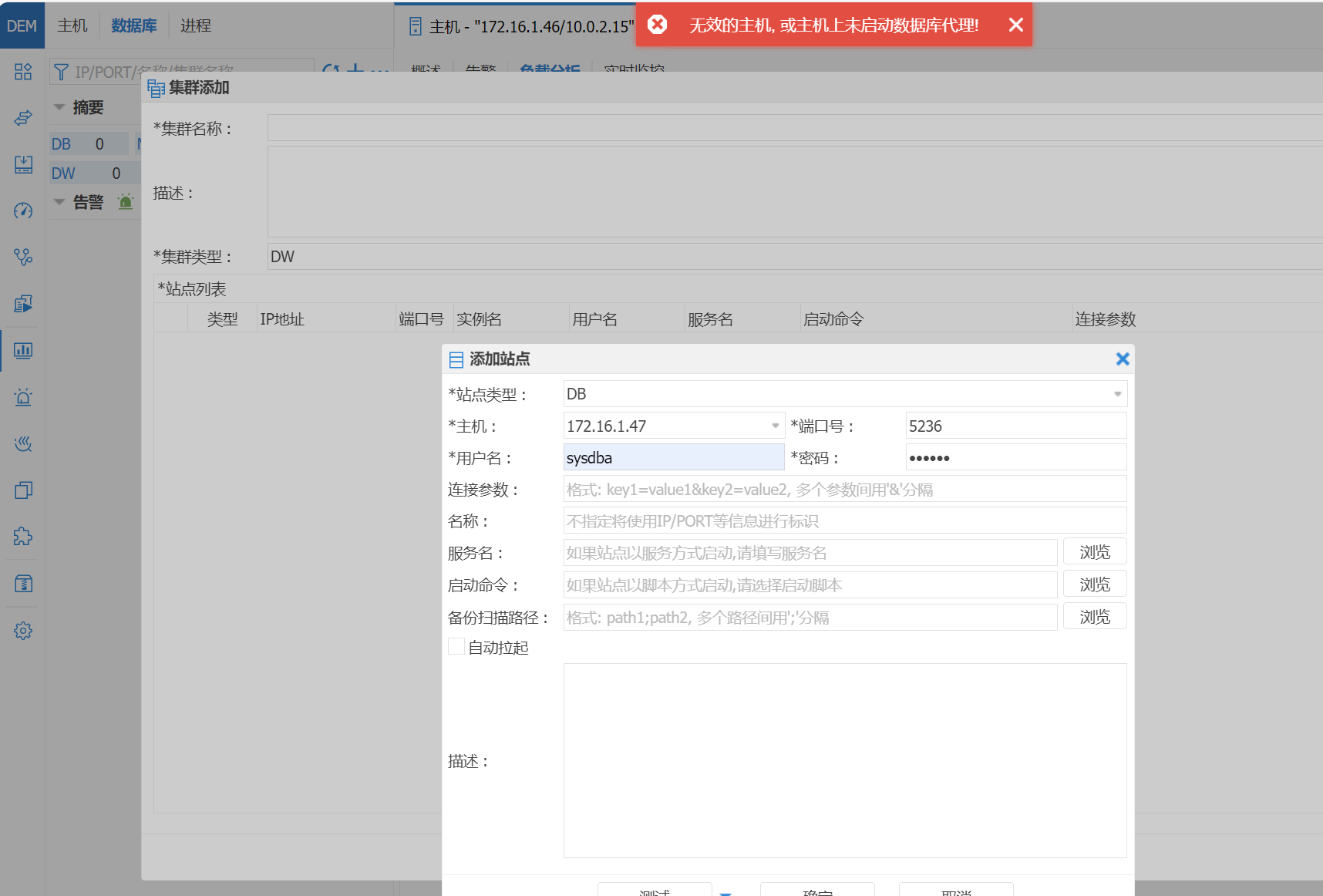Click the IP/PORT search filter box

(182, 72)
